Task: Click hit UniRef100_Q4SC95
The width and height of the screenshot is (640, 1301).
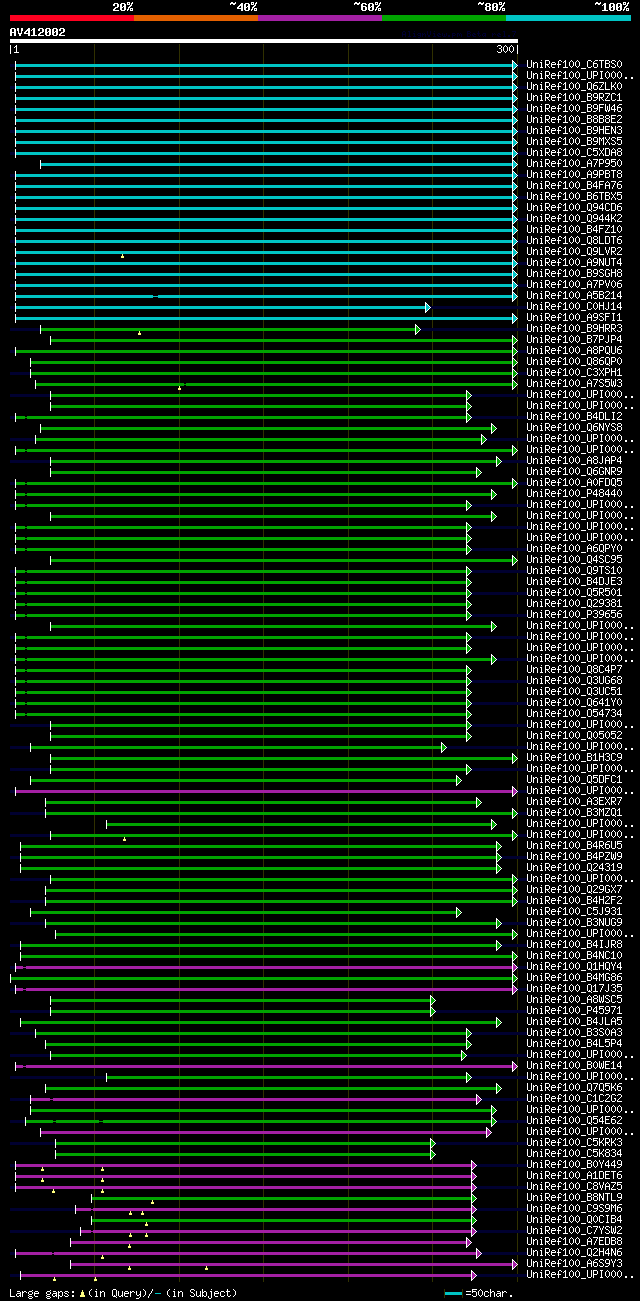Action: (x=574, y=560)
